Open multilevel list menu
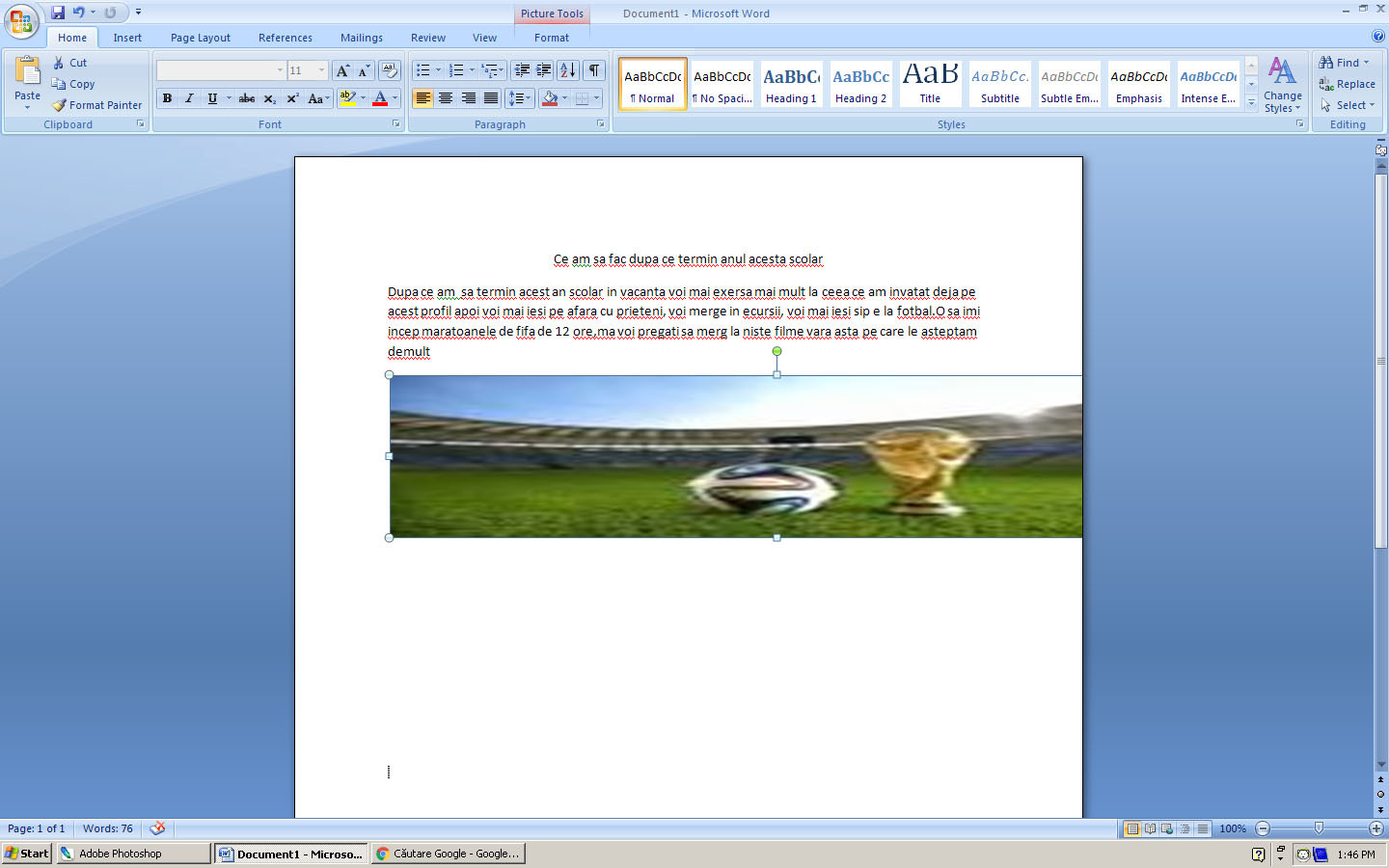Viewport: 1389px width, 868px height. [492, 70]
